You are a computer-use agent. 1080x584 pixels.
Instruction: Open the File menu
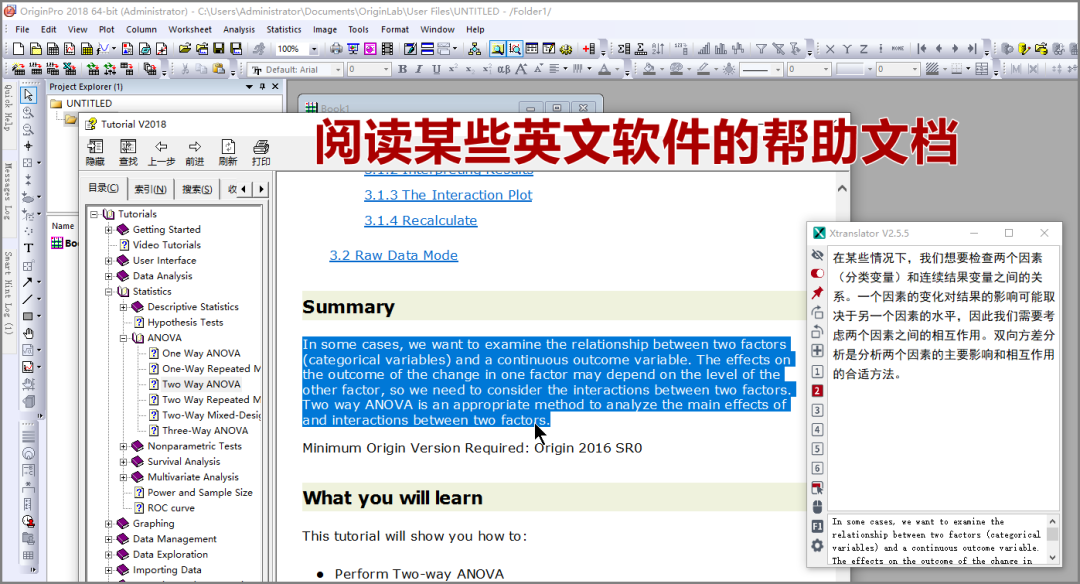click(x=22, y=30)
